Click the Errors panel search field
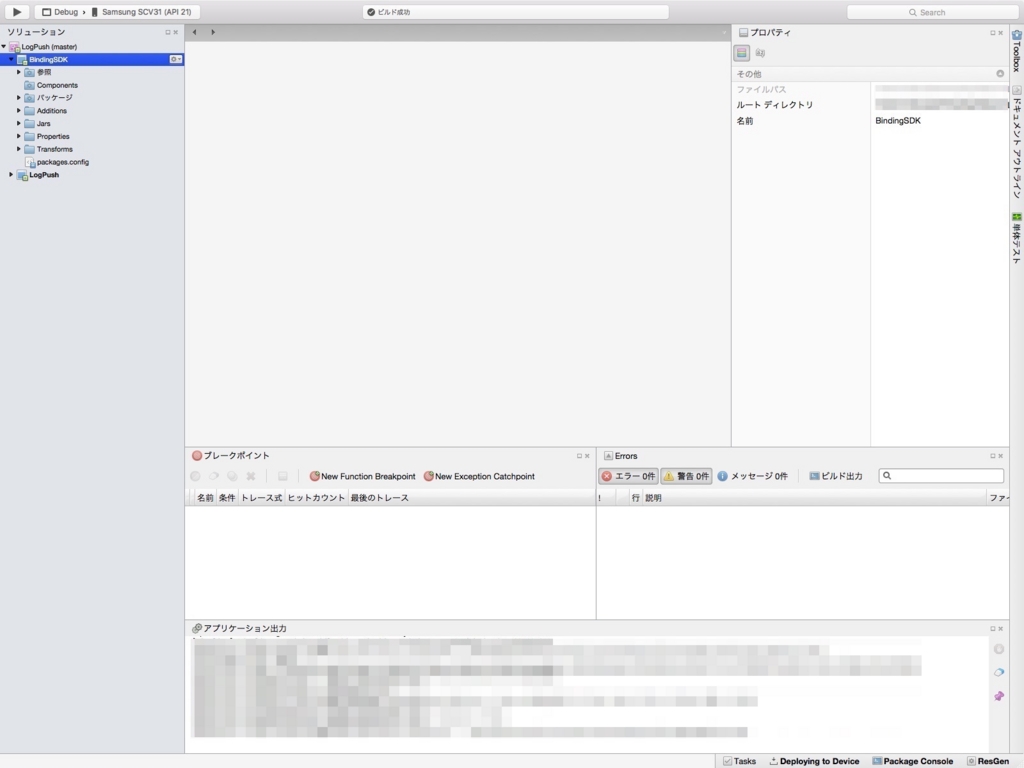Image resolution: width=1024 pixels, height=768 pixels. [941, 476]
